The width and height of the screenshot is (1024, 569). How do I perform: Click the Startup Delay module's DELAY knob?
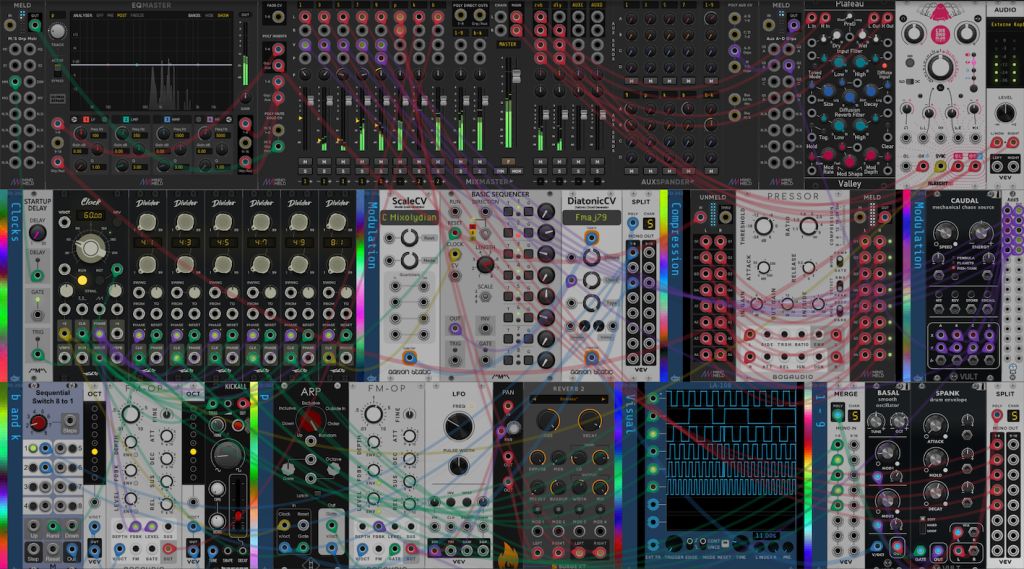click(37, 233)
